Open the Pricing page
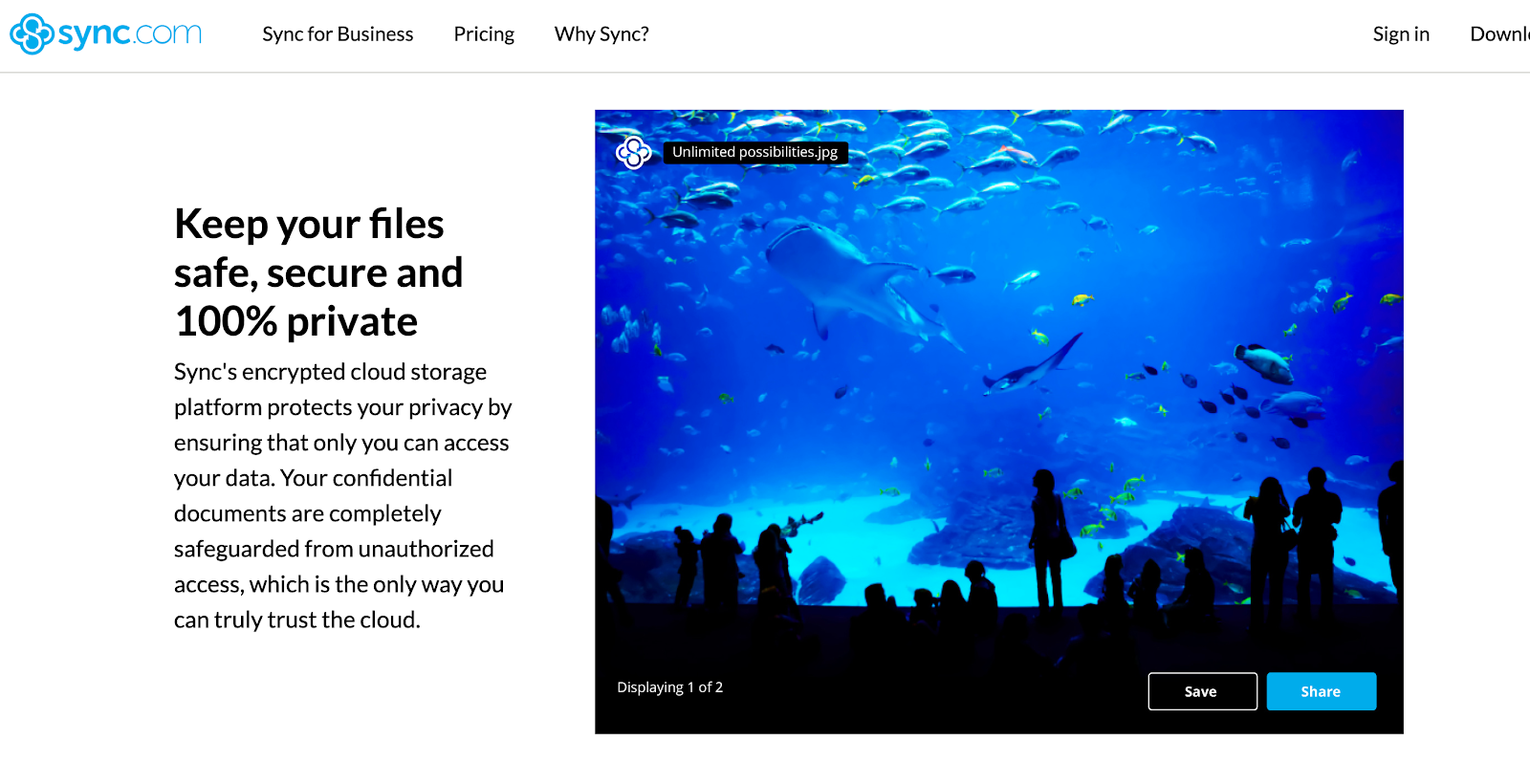1530x784 pixels. pos(484,34)
